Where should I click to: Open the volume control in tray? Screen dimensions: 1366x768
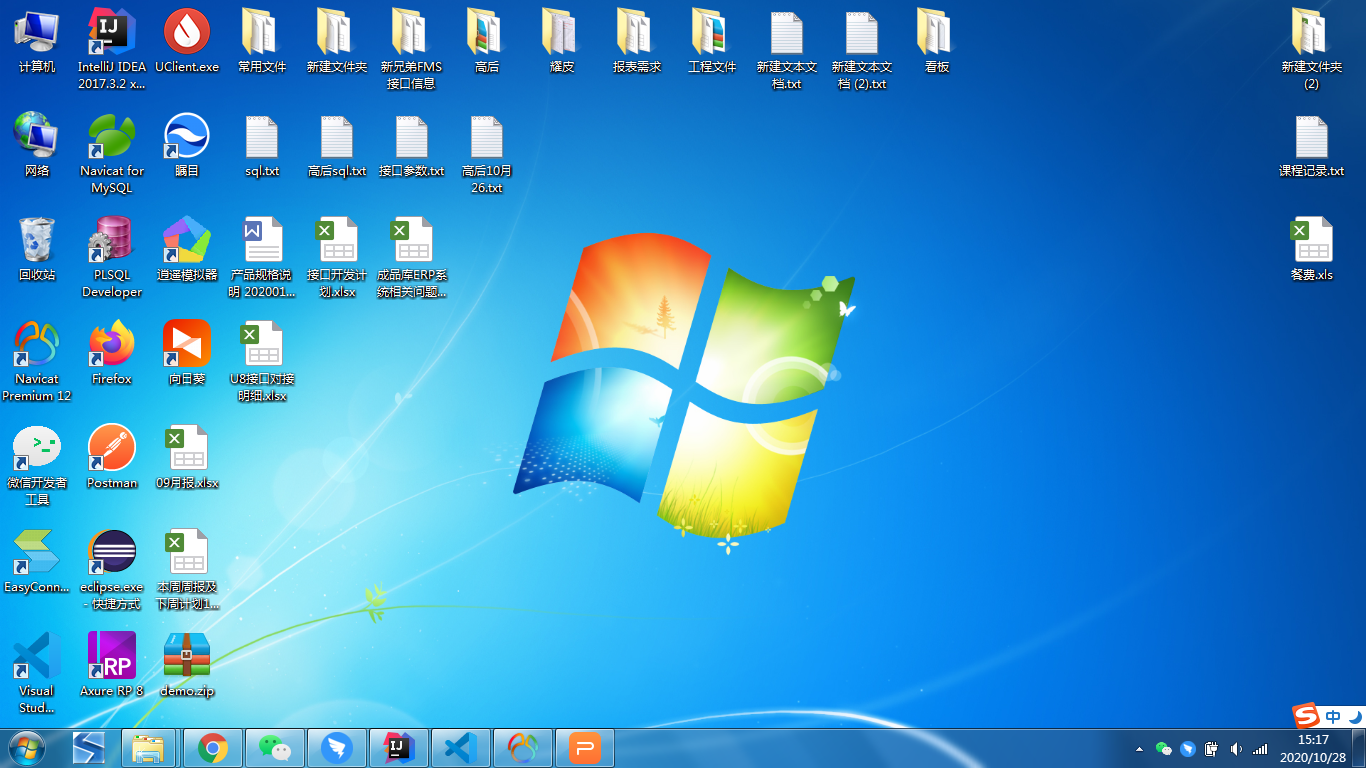(1236, 749)
